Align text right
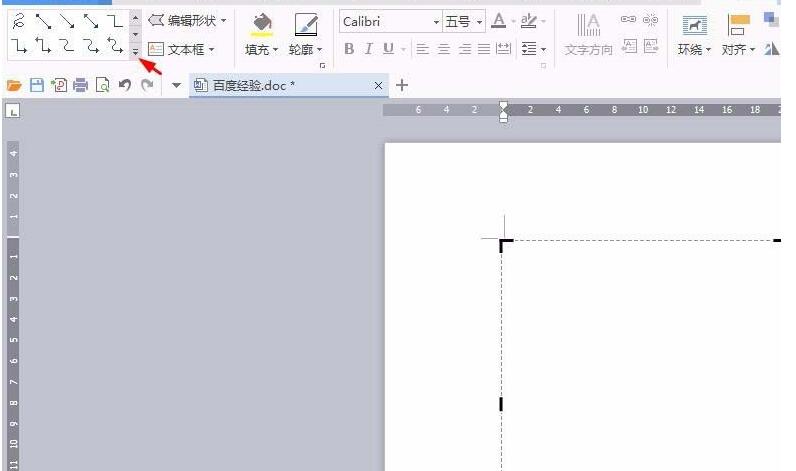The width and height of the screenshot is (796, 471). 464,49
